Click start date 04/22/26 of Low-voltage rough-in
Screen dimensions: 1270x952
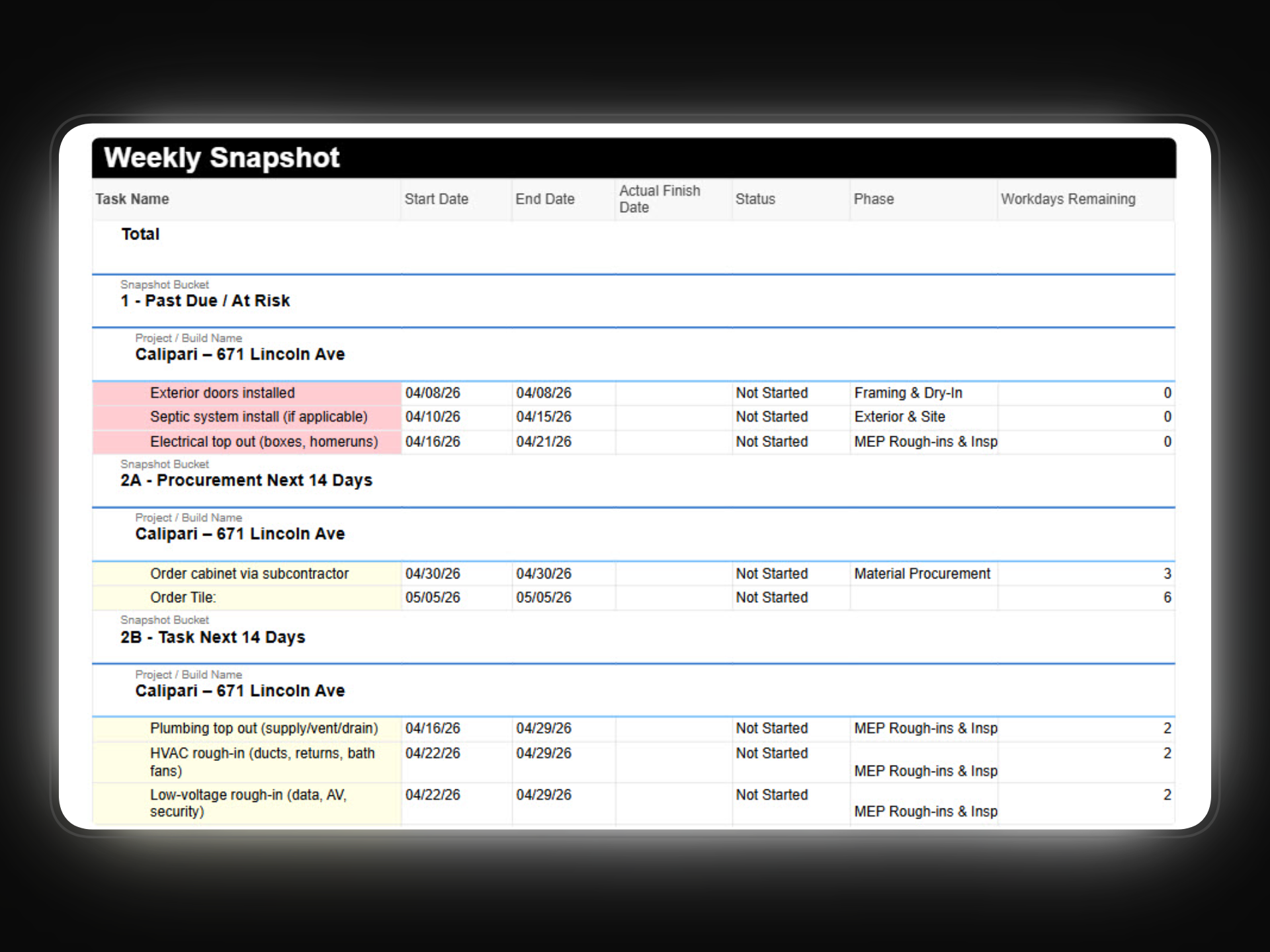pyautogui.click(x=433, y=795)
